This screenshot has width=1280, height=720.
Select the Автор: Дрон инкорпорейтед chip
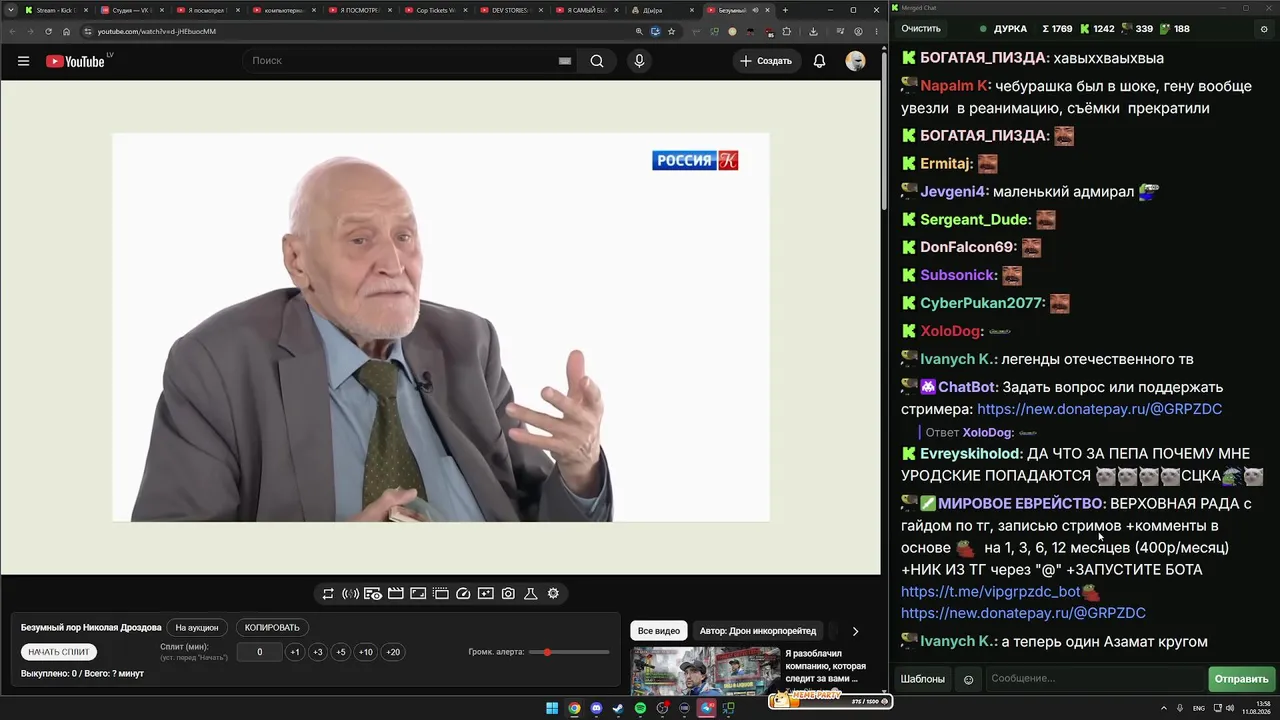tap(758, 631)
